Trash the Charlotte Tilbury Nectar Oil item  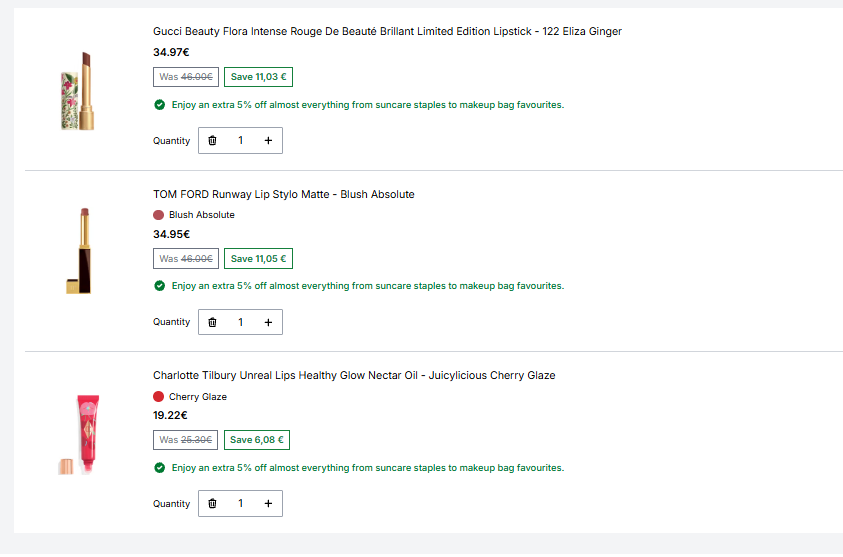(212, 503)
